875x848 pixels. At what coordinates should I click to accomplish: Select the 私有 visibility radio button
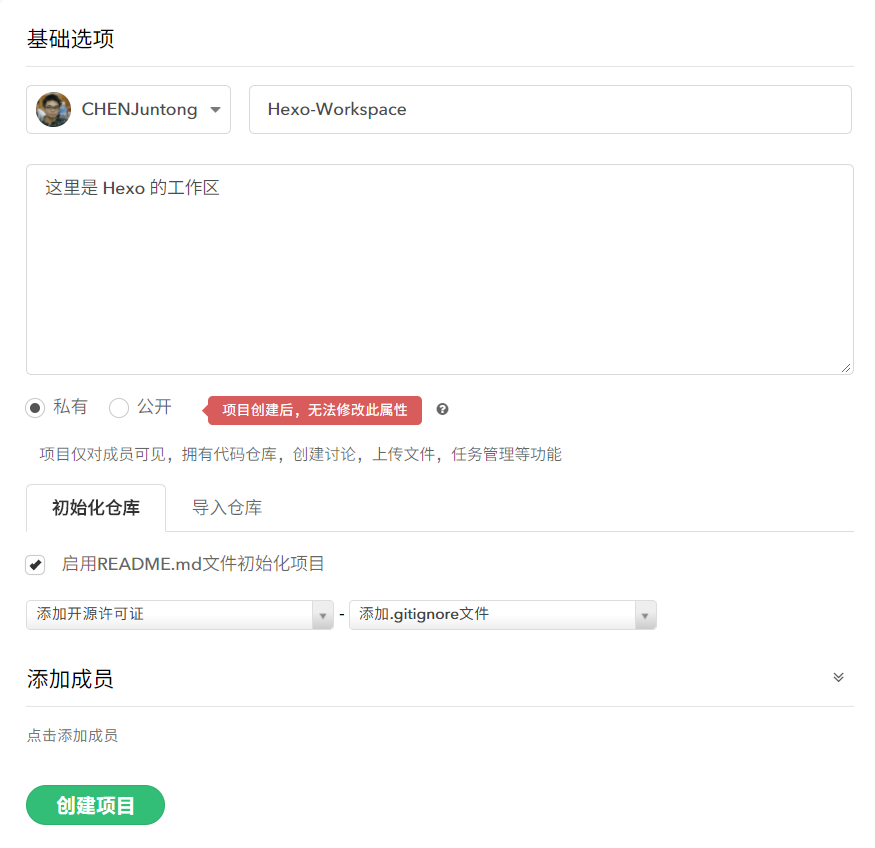[35, 407]
